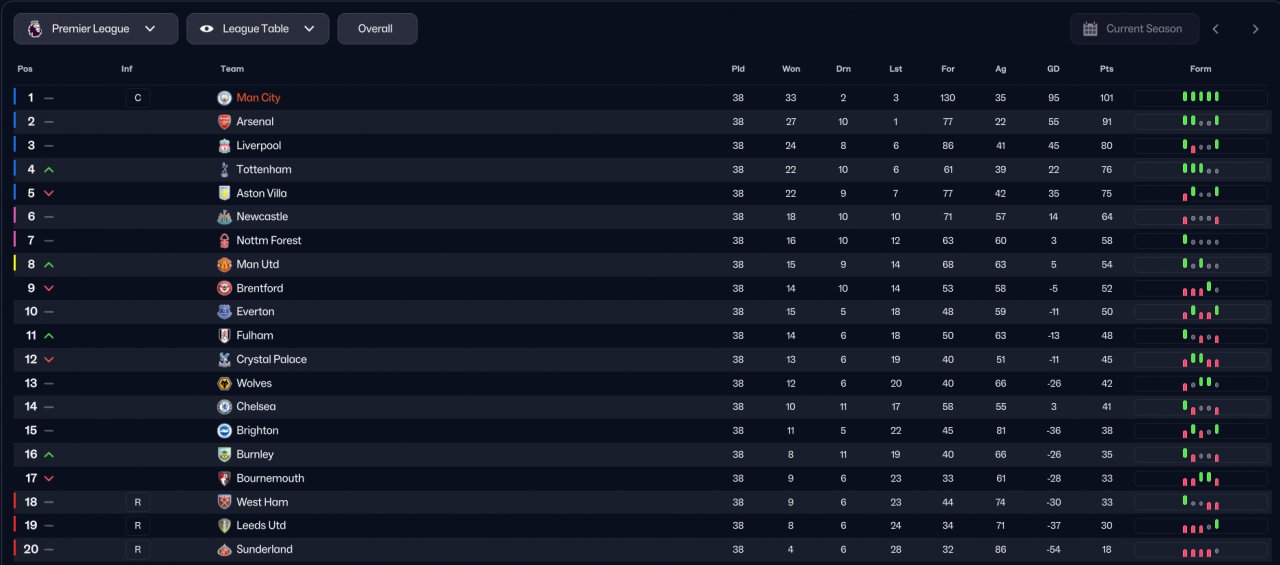Click the Overall filter button
This screenshot has height=565, width=1280.
[x=377, y=29]
